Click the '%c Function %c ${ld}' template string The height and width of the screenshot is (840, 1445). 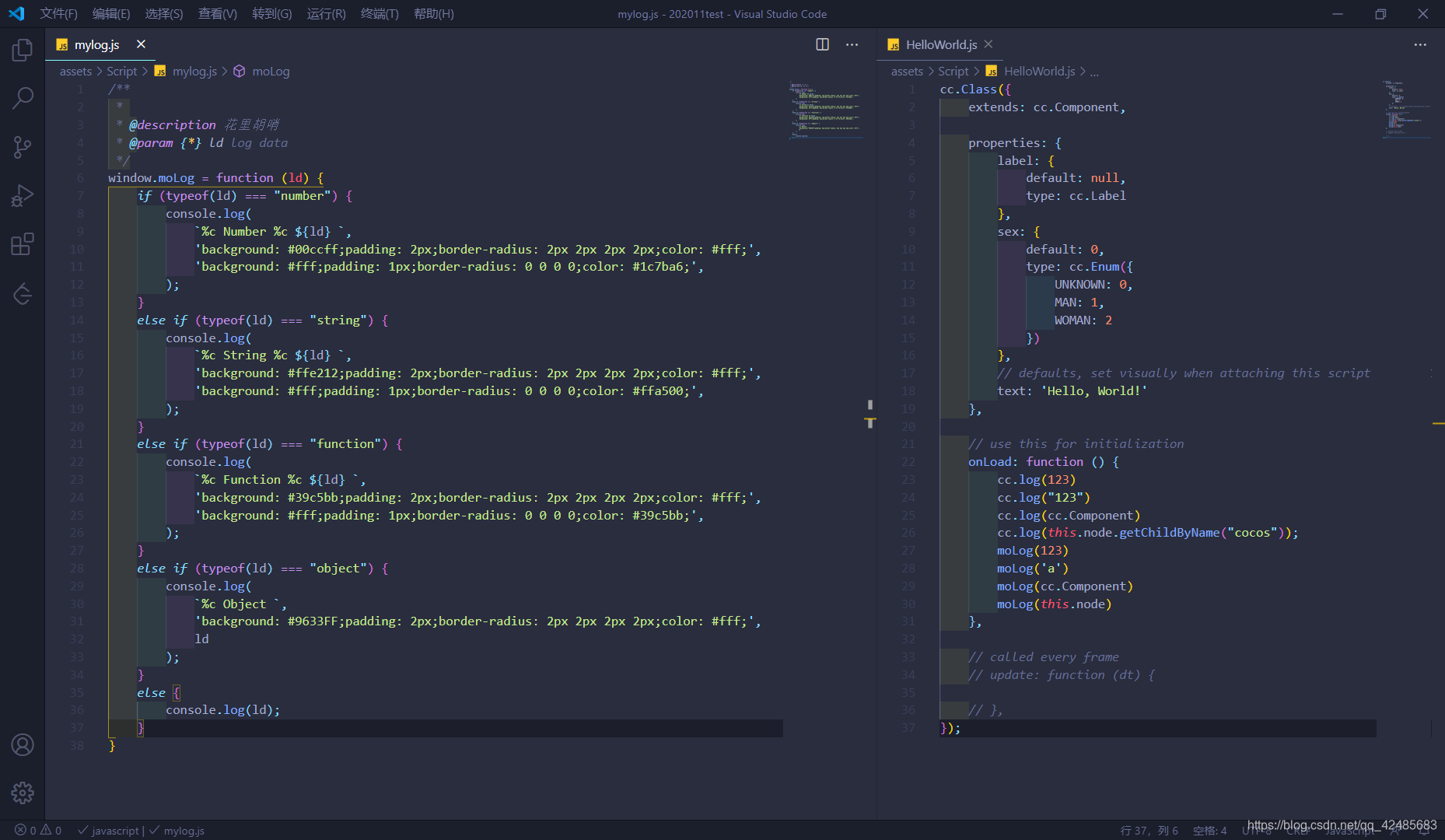click(x=277, y=479)
